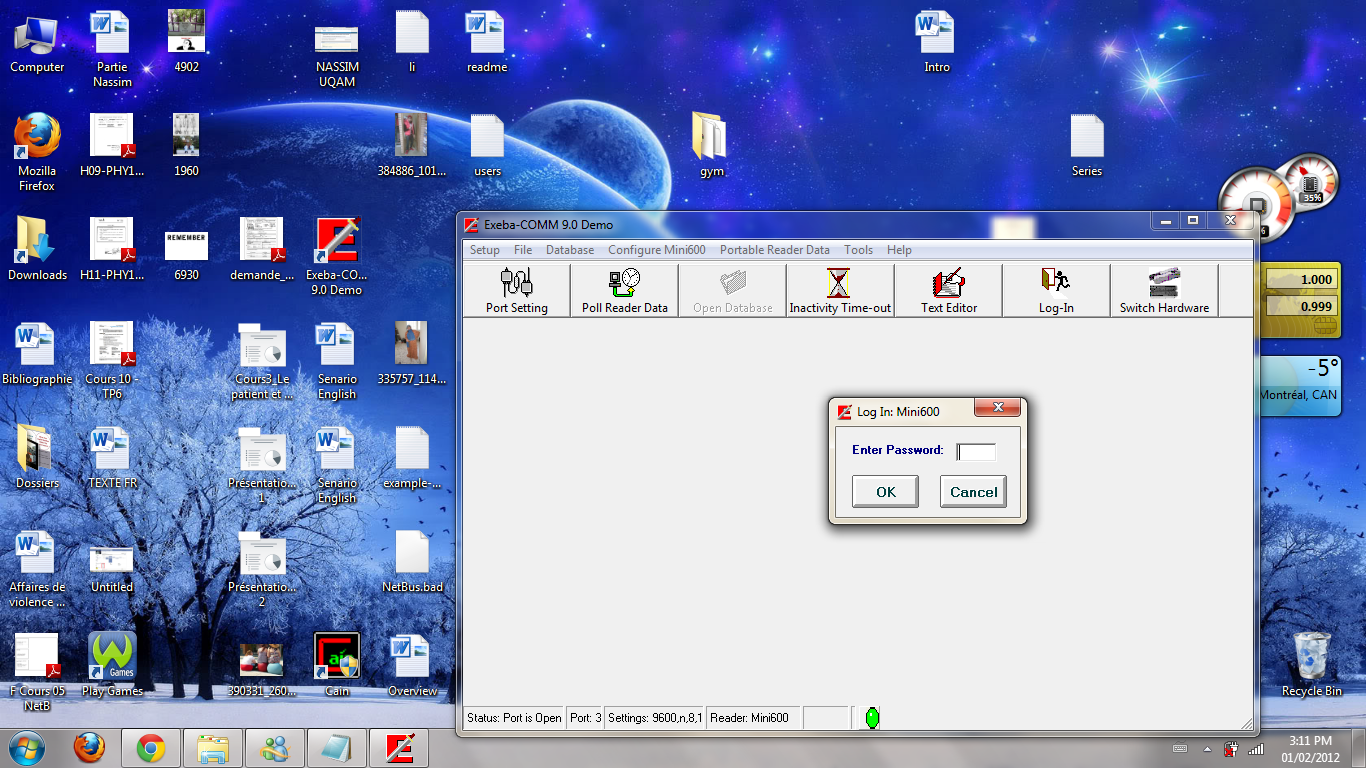Image resolution: width=1368 pixels, height=769 pixels.
Task: Click Exeba-COMM icon in the taskbar
Action: [x=399, y=748]
